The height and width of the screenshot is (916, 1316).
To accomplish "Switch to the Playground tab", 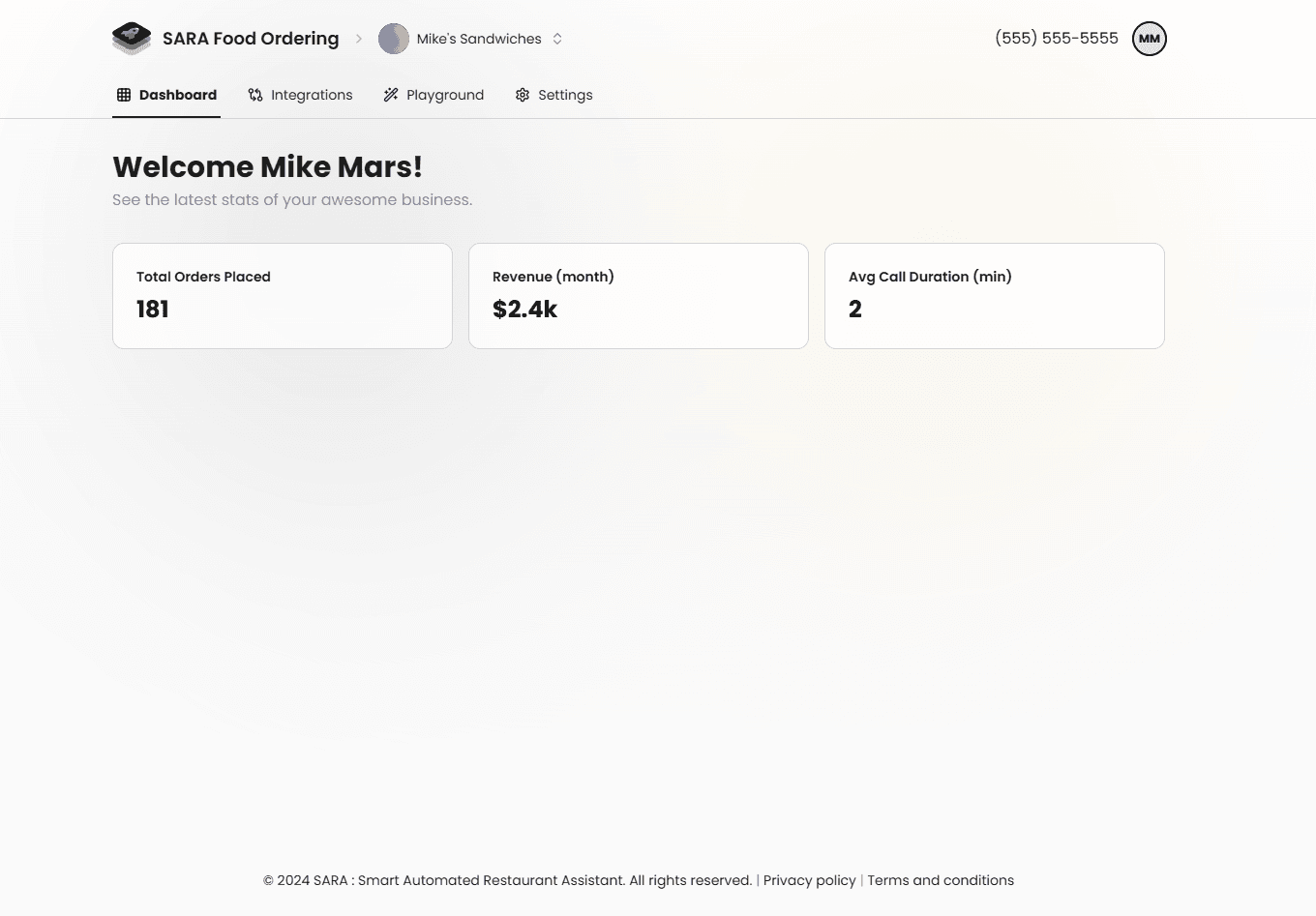I will [445, 95].
